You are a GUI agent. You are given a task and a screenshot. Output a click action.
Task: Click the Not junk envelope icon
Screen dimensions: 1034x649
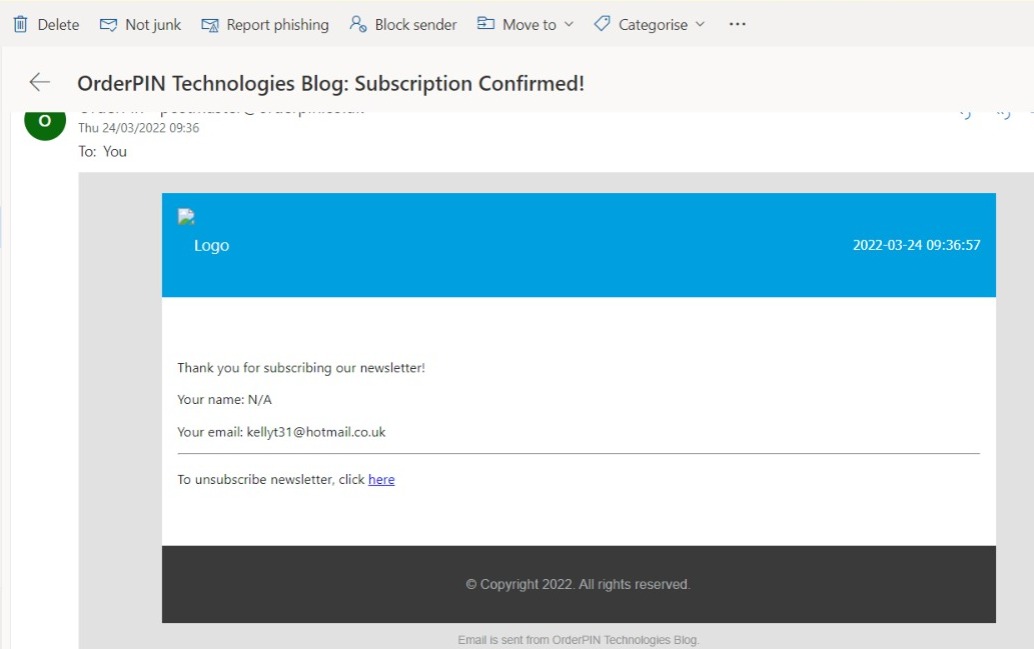108,24
